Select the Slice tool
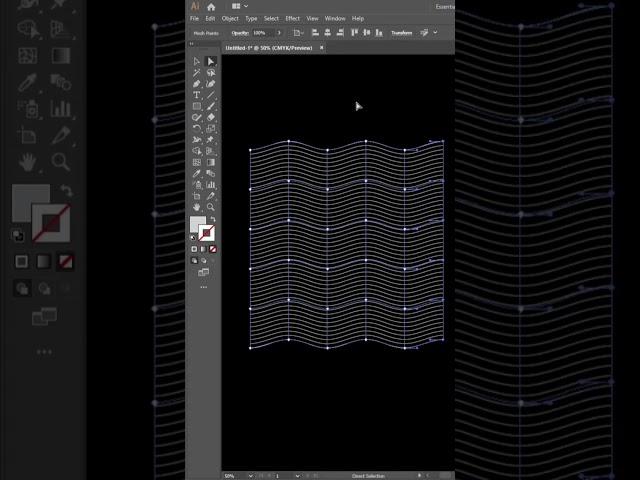The width and height of the screenshot is (640, 480). [x=211, y=196]
